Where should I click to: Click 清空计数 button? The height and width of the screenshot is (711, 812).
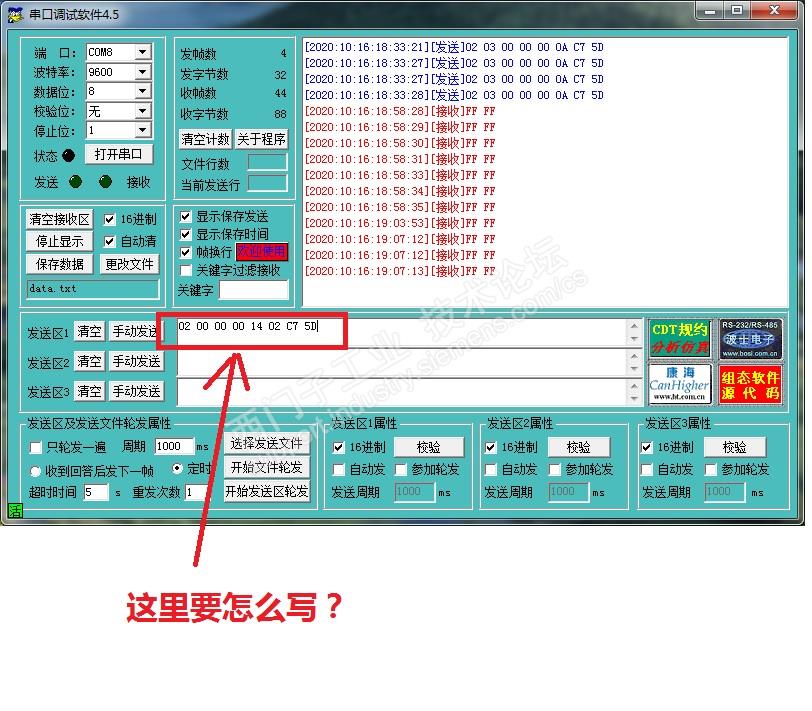(205, 139)
